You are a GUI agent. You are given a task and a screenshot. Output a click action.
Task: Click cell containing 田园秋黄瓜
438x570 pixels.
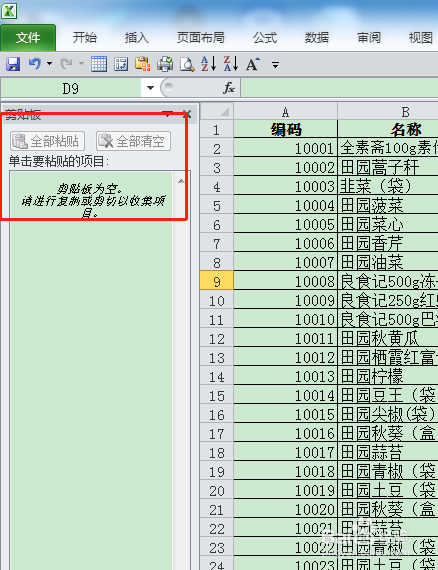pos(388,338)
